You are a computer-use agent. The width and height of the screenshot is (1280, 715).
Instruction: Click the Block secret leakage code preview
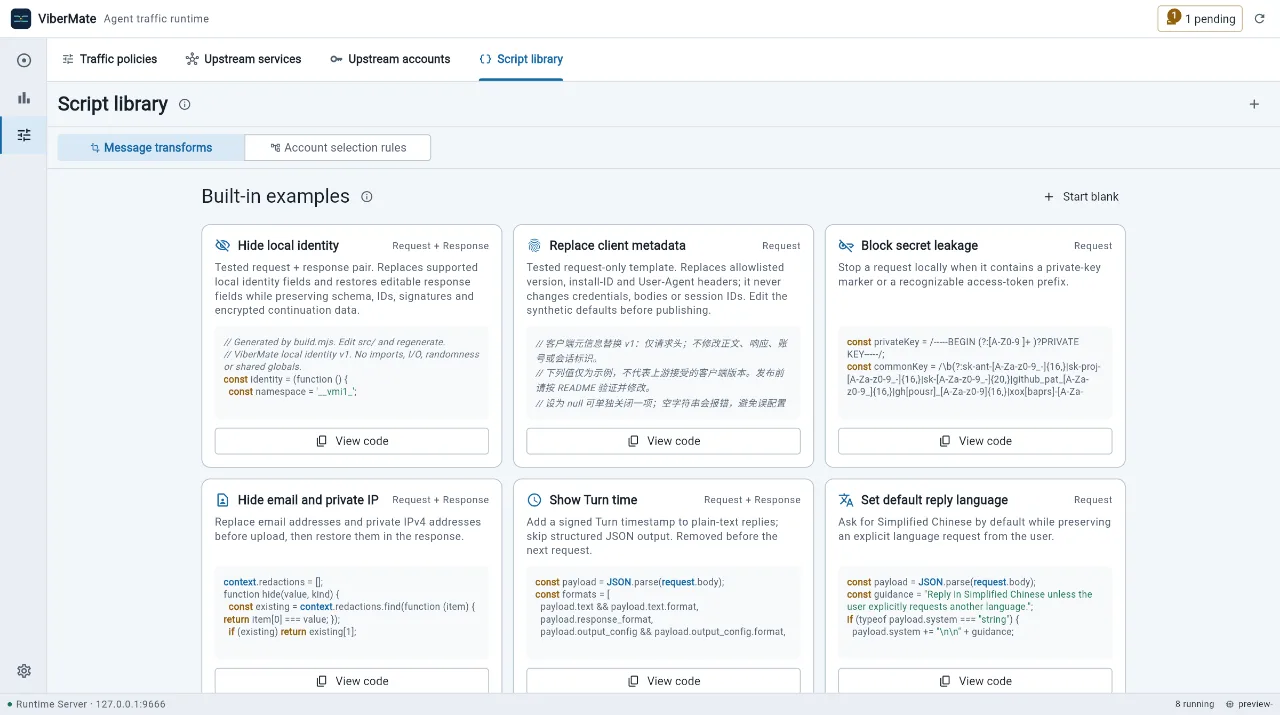pos(975,371)
